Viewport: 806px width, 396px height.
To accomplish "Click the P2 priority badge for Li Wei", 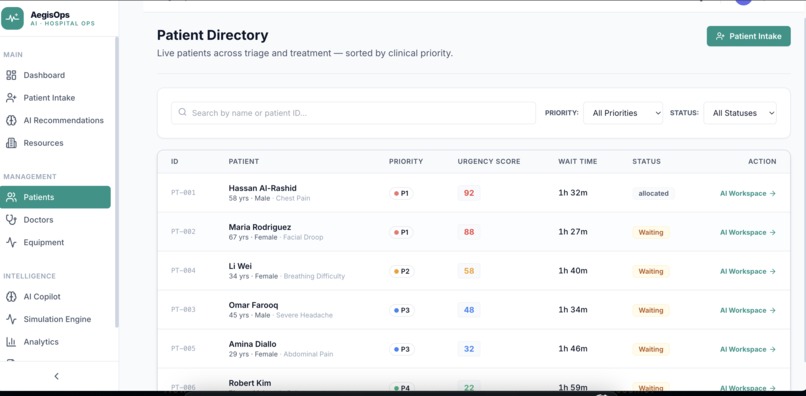I will pos(401,272).
